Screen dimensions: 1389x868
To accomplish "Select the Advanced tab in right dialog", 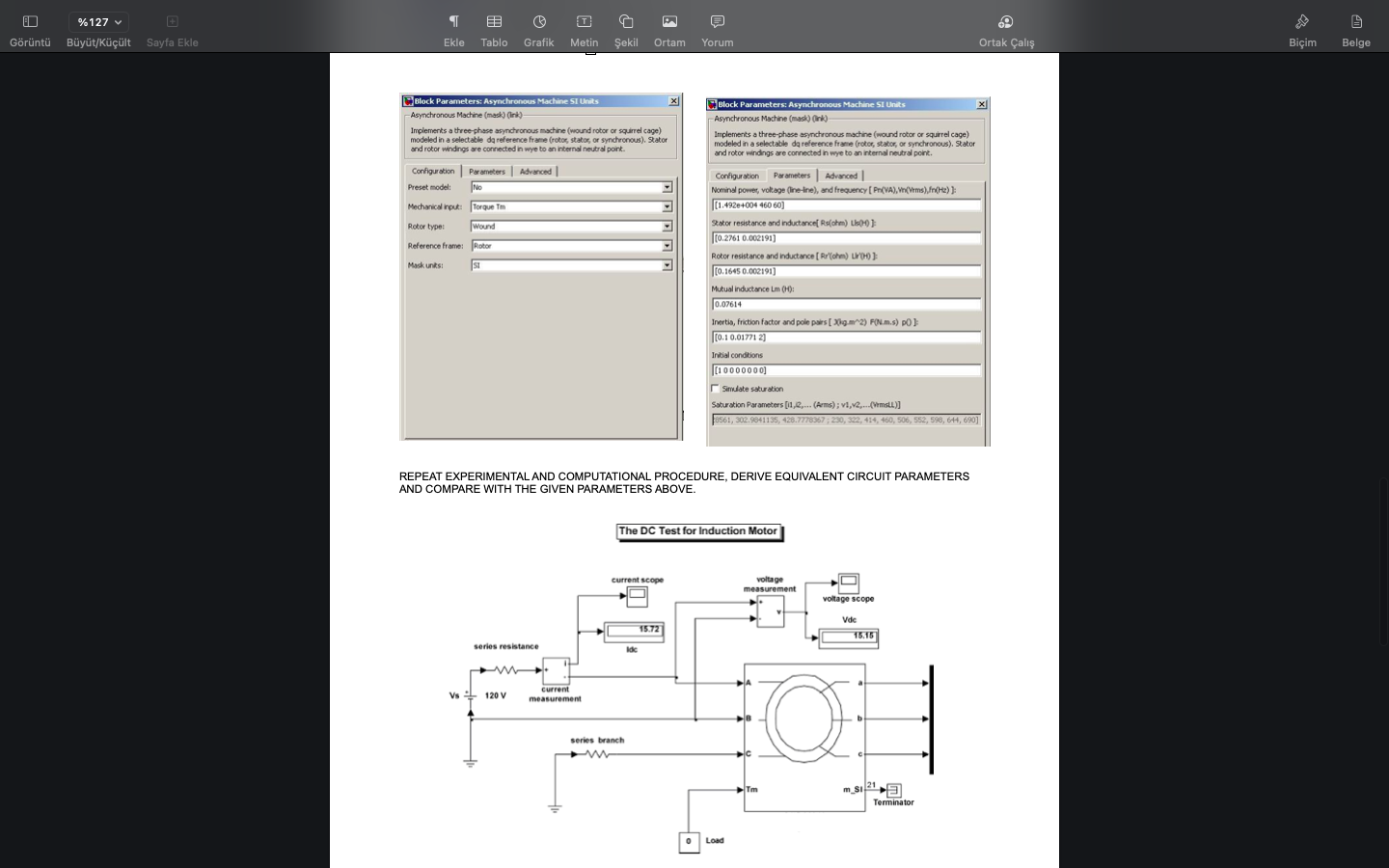I will [841, 176].
